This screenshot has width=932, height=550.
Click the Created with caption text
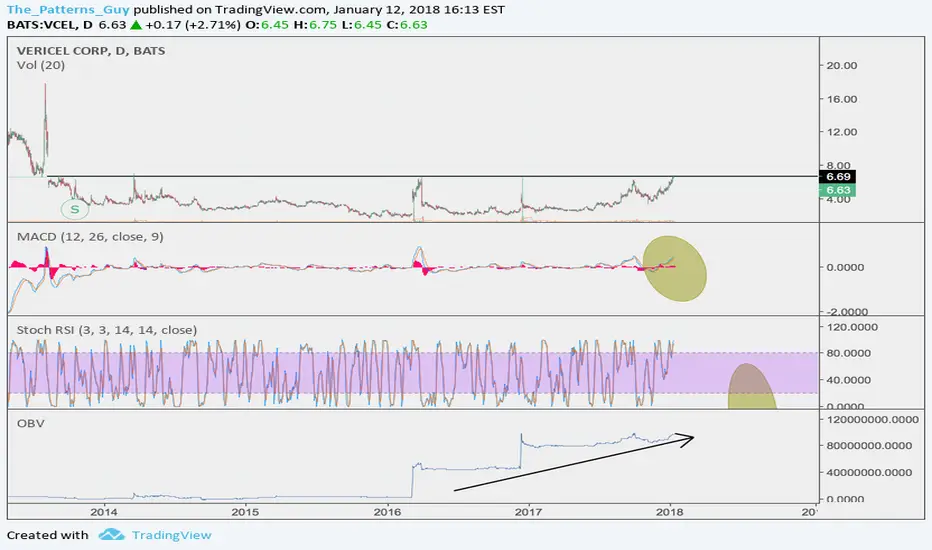pos(48,535)
